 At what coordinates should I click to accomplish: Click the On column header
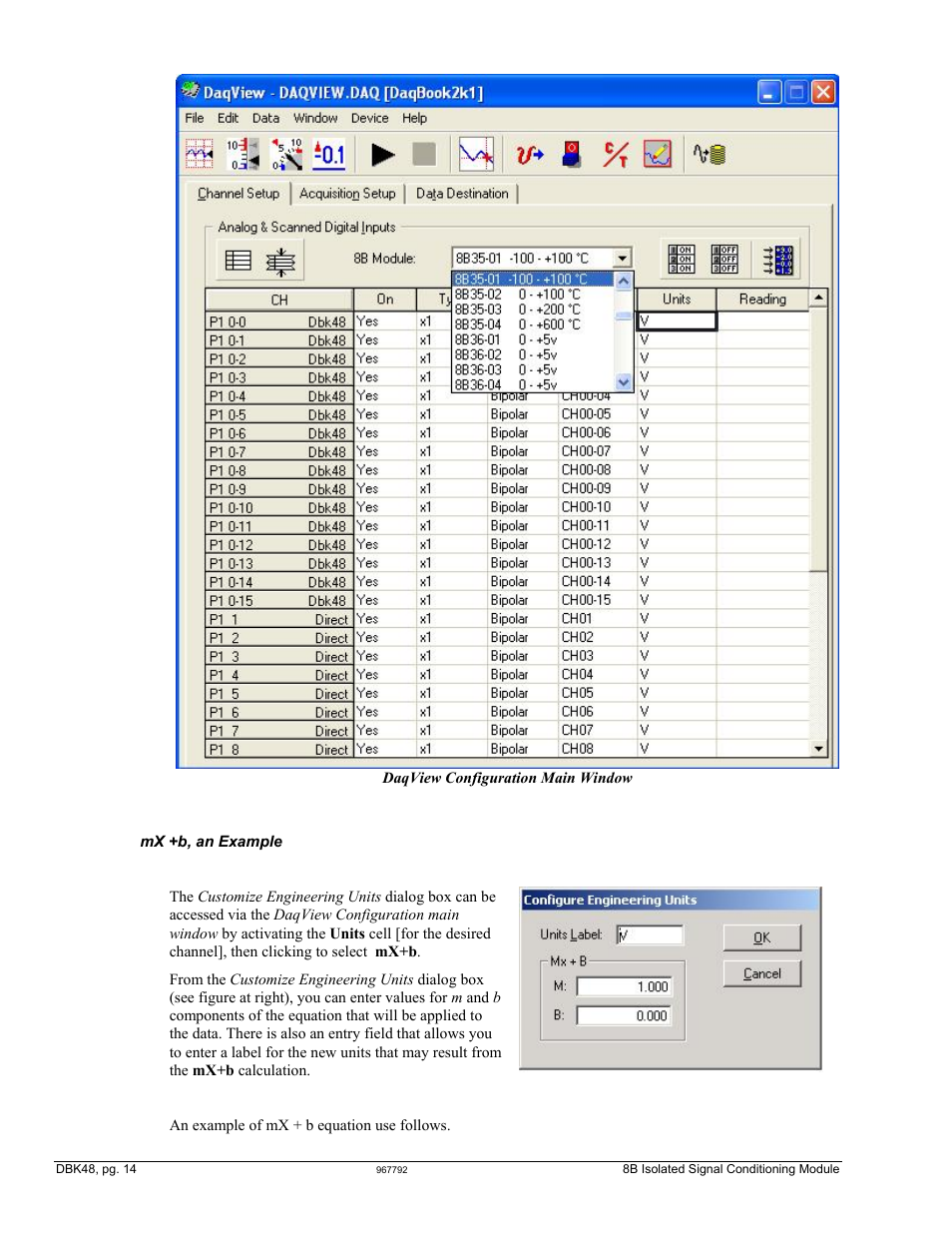(x=385, y=300)
